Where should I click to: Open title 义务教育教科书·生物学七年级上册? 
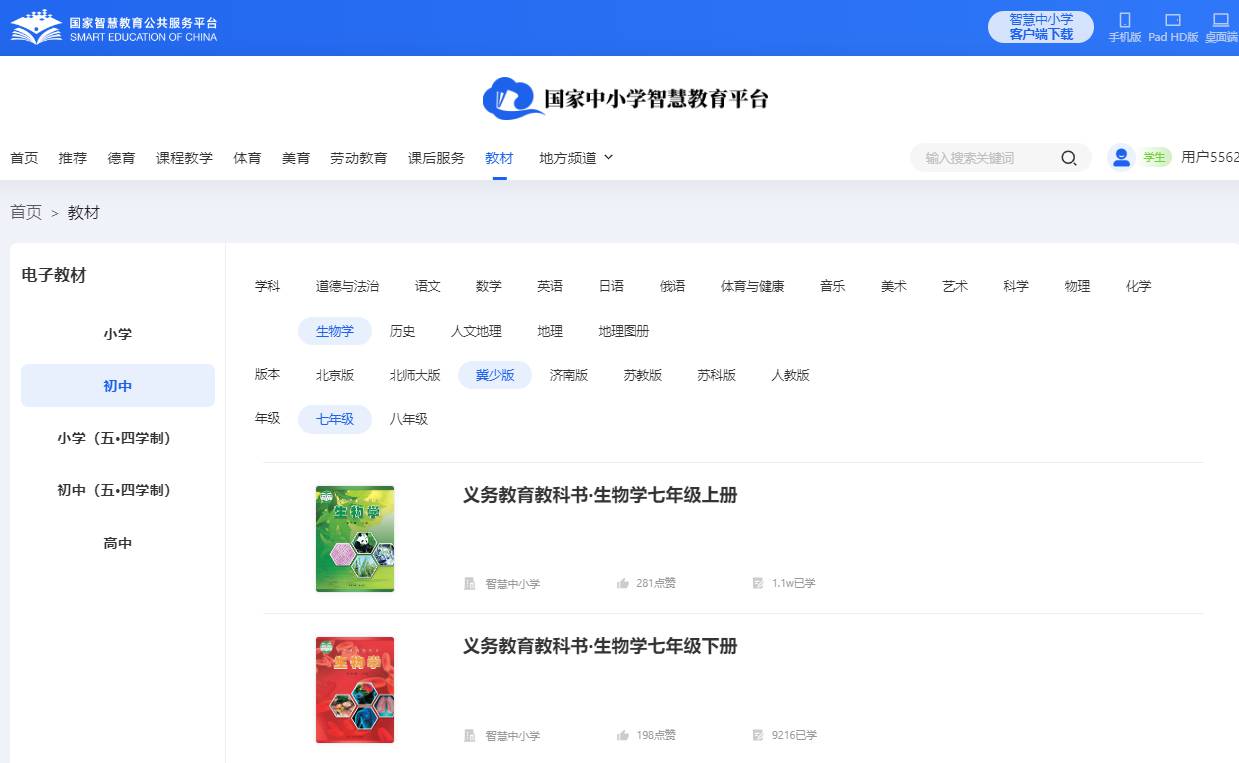[x=600, y=495]
